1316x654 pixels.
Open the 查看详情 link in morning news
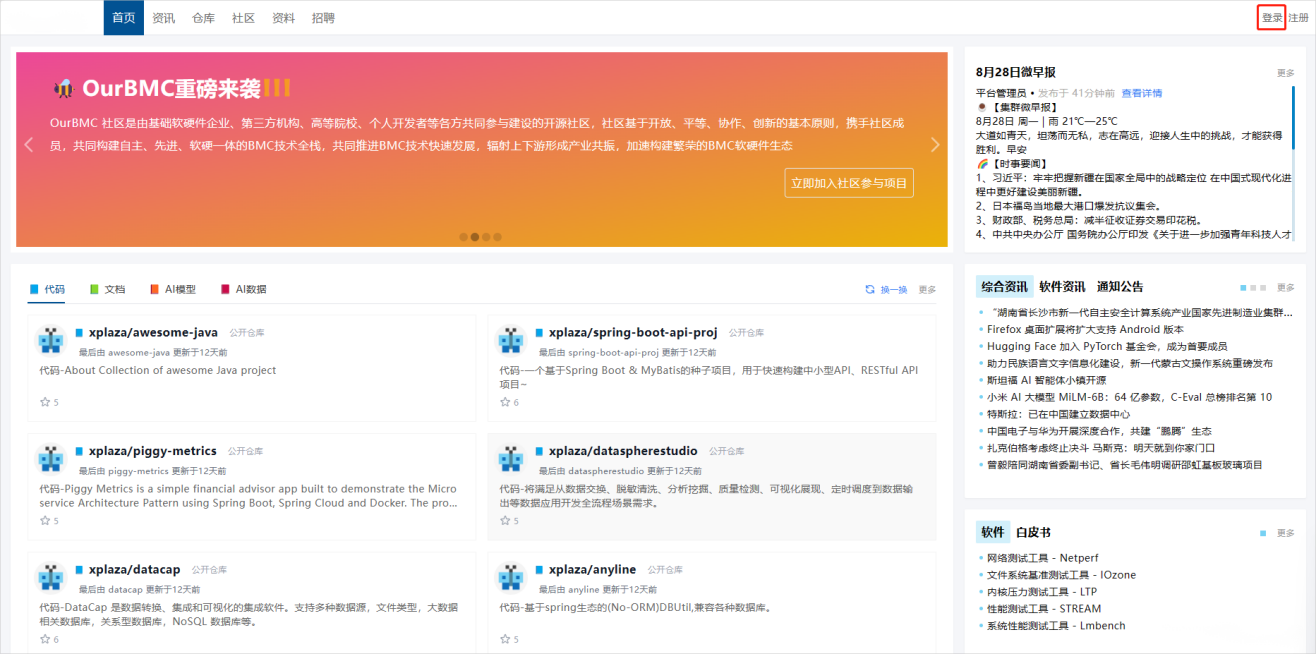[x=1141, y=93]
